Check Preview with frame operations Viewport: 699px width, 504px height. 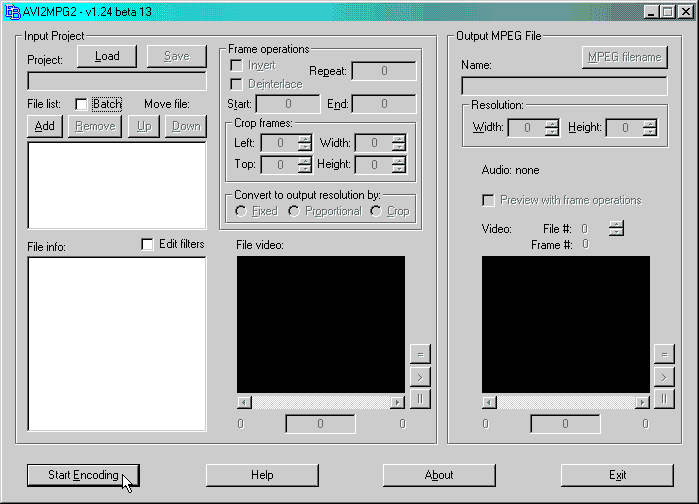[x=489, y=200]
